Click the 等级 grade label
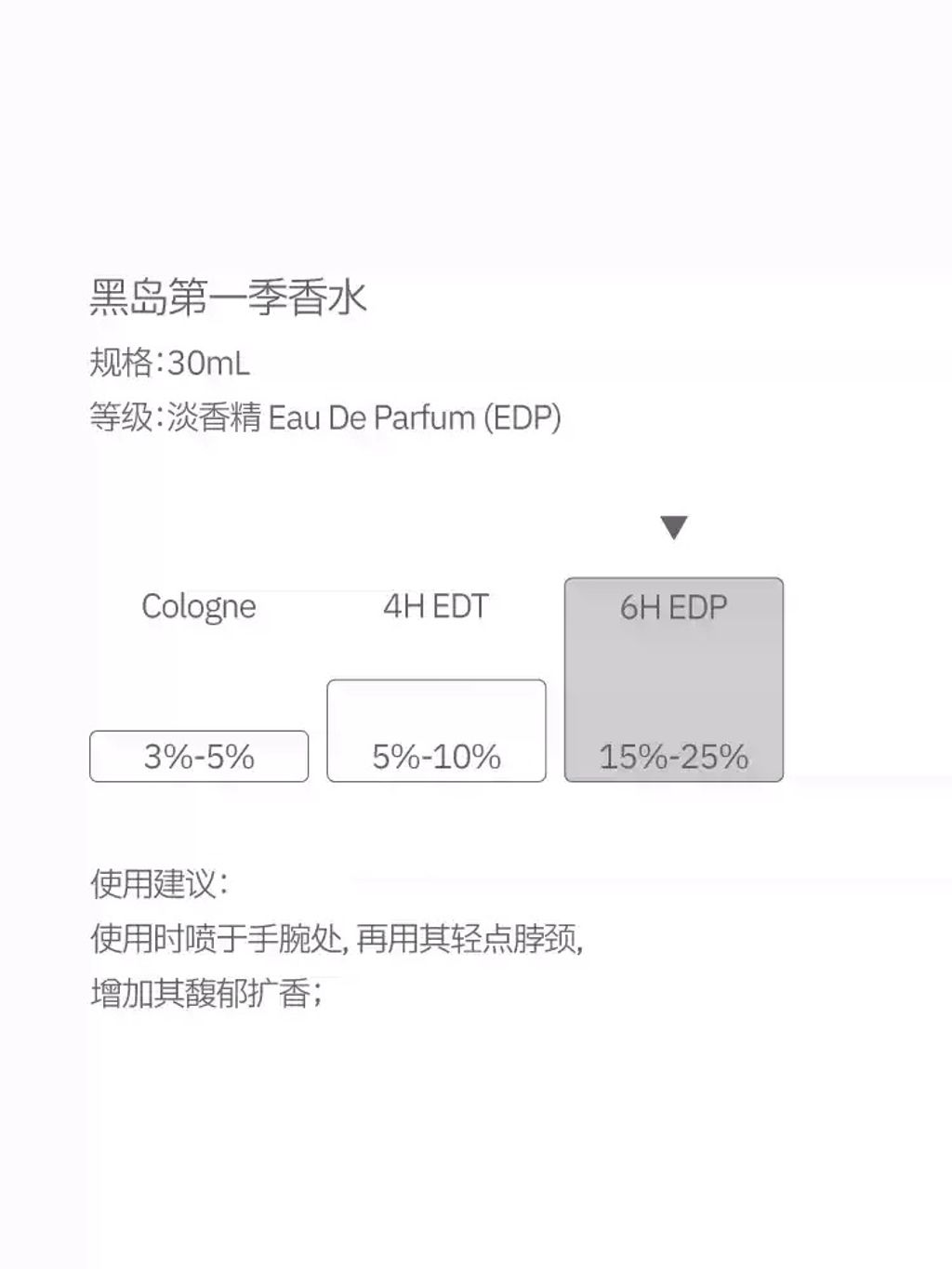 click(121, 417)
